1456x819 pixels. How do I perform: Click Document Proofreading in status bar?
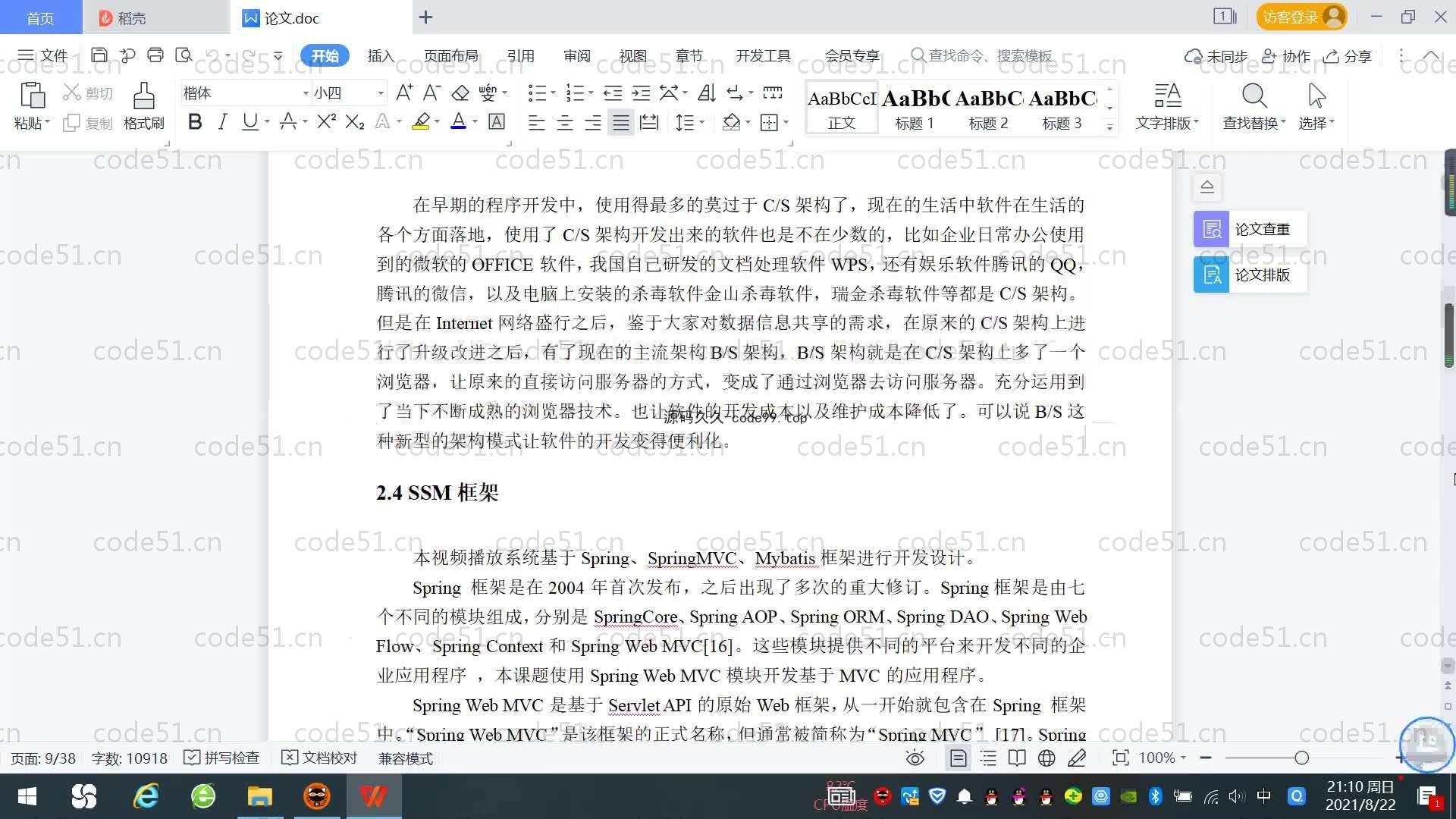pos(319,758)
